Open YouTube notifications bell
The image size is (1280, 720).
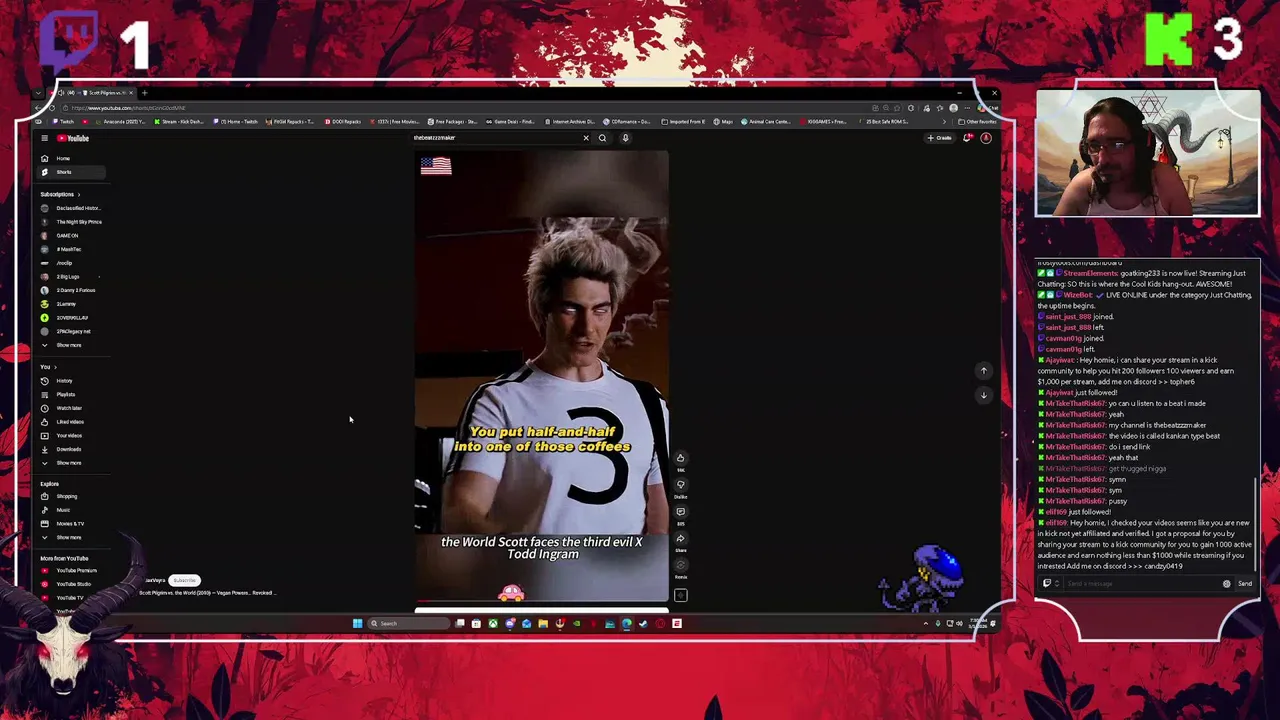967,138
